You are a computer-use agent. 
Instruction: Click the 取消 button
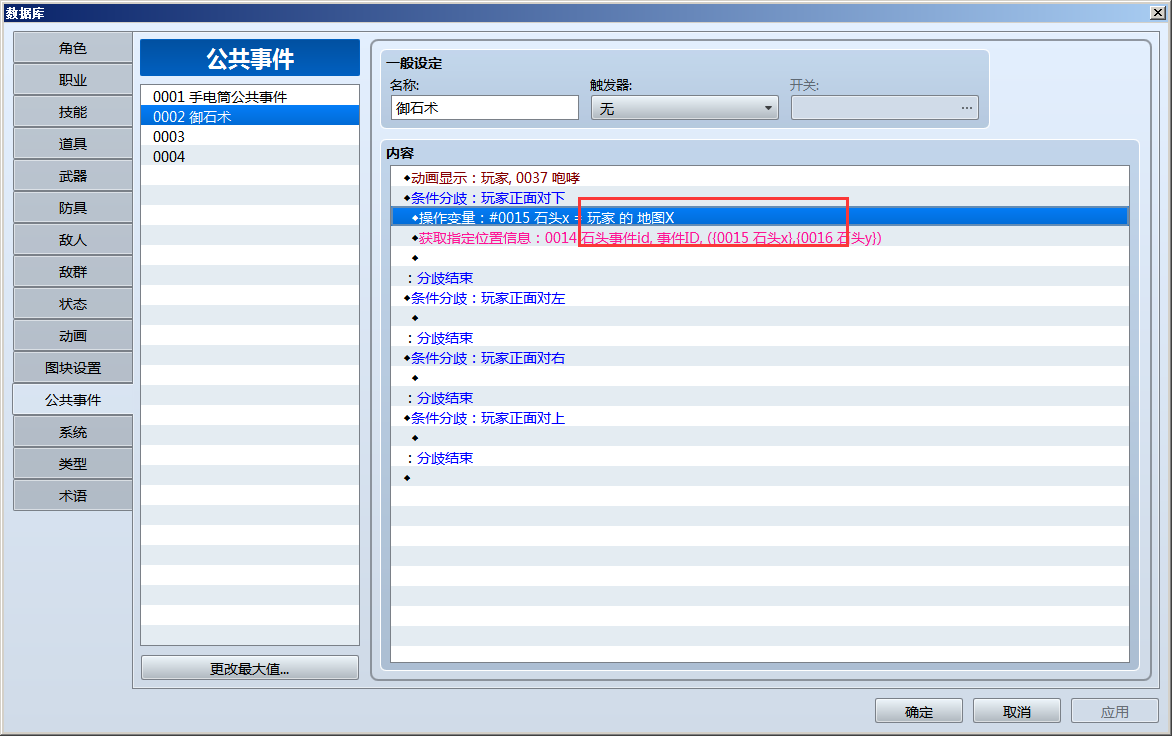(x=1017, y=711)
